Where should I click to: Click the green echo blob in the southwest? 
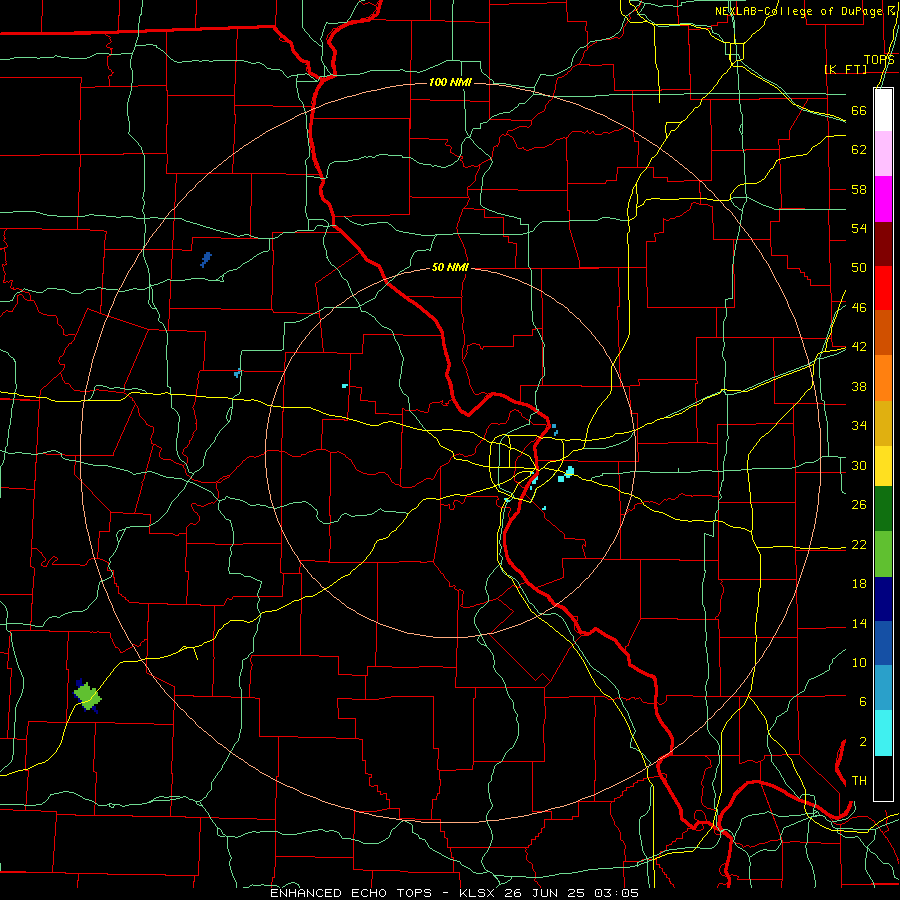(x=87, y=696)
